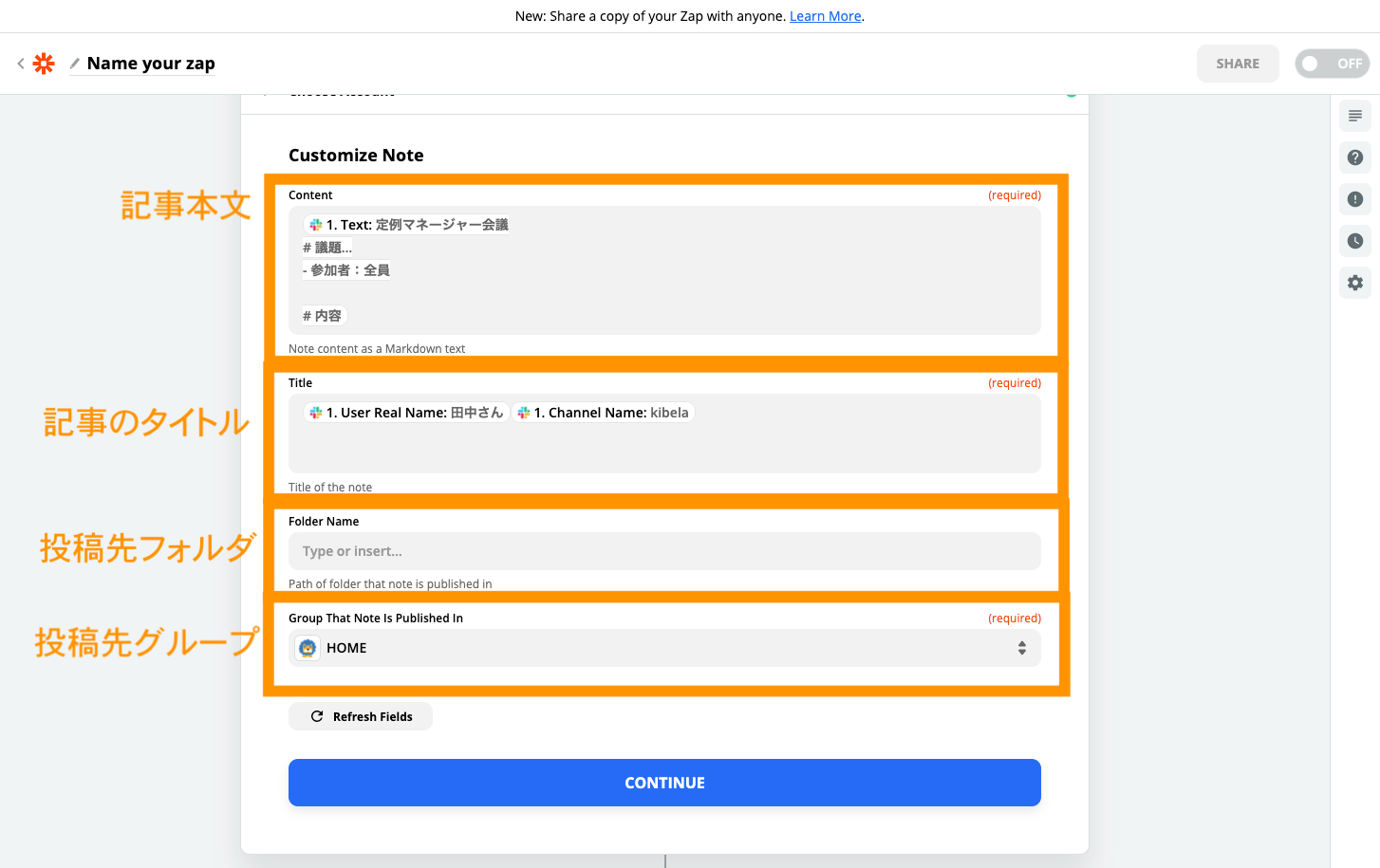The height and width of the screenshot is (868, 1380).
Task: Go back with the left chevron arrow
Action: [x=21, y=64]
